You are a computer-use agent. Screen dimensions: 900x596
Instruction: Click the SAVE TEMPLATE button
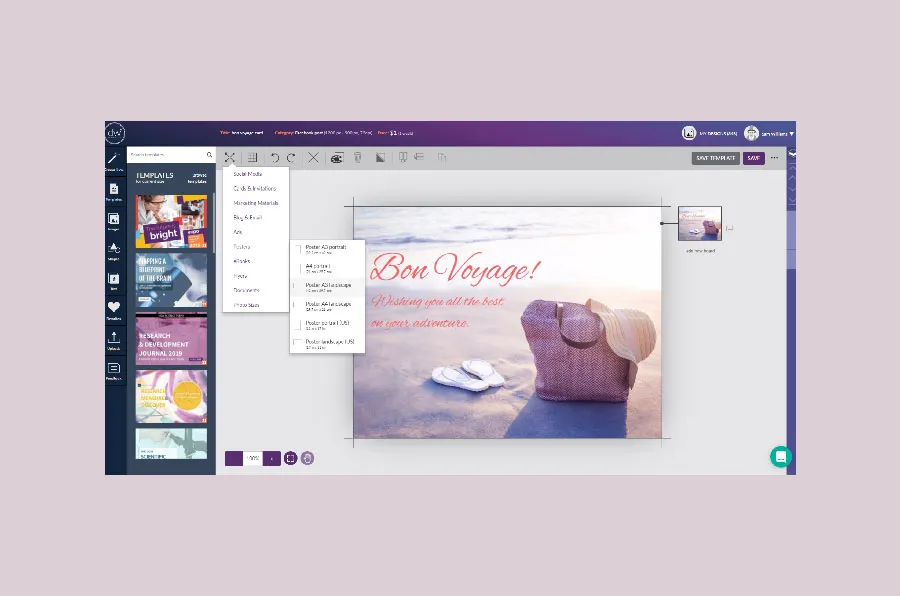(x=714, y=158)
